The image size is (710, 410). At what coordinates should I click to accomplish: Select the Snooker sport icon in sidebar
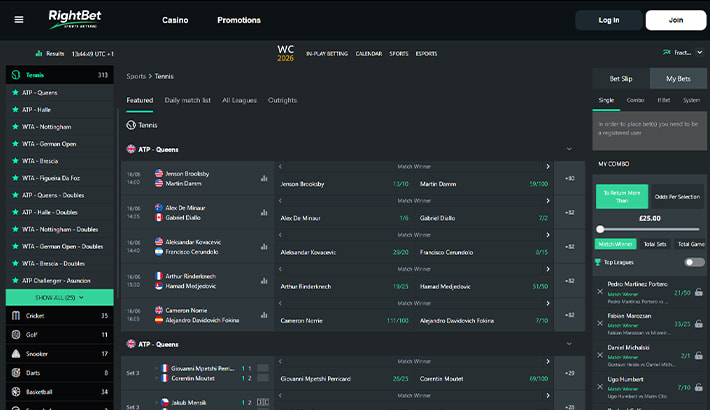tap(16, 354)
